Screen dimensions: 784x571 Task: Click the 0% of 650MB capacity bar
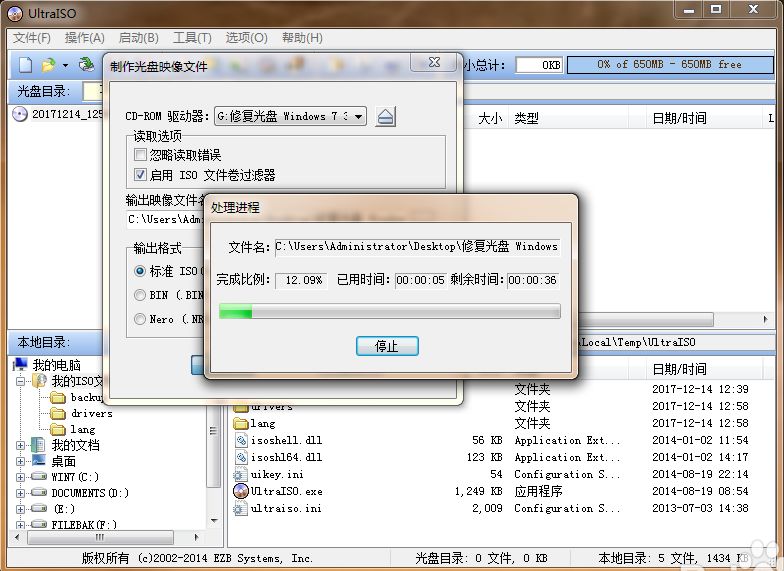tap(670, 64)
